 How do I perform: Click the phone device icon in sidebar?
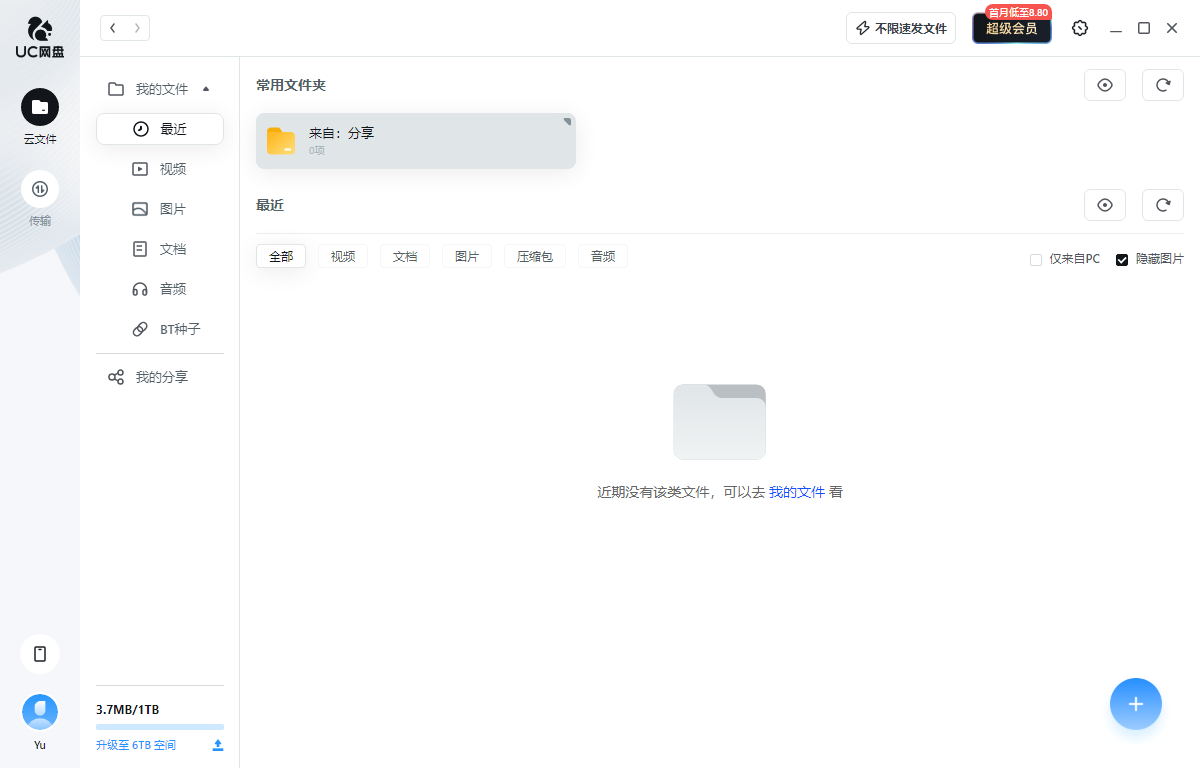coord(40,654)
